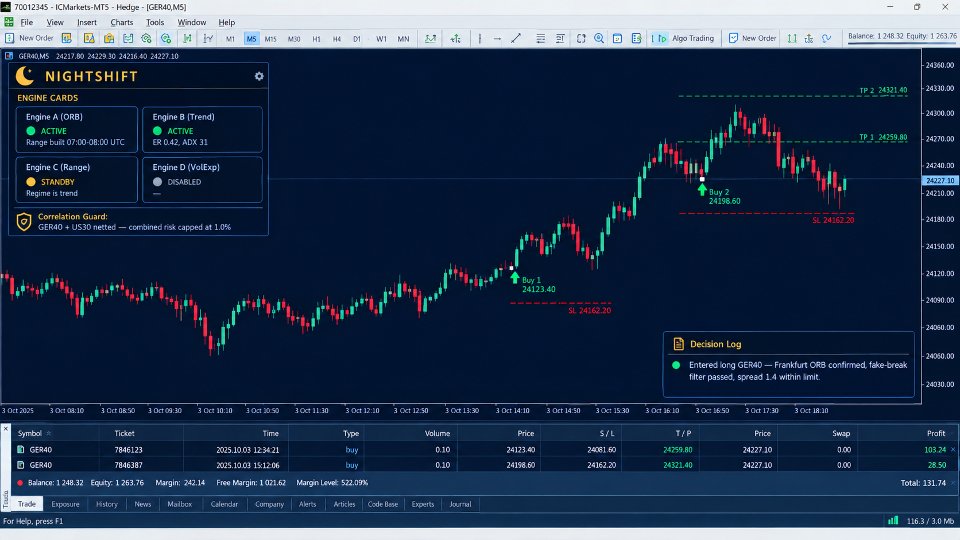960x540 pixels.
Task: Click the Engine A (ORB) card
Action: (x=77, y=129)
